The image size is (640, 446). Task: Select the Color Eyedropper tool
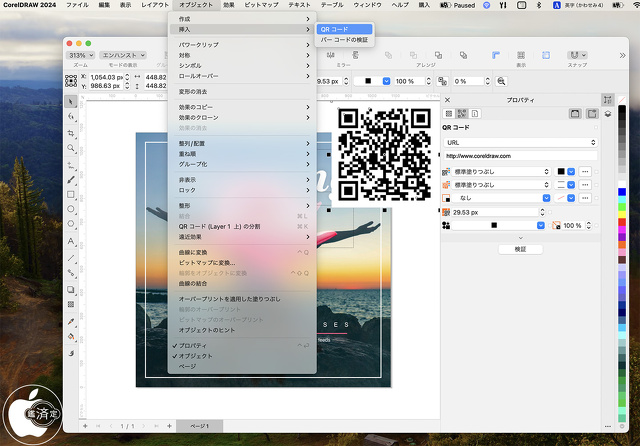click(x=71, y=322)
